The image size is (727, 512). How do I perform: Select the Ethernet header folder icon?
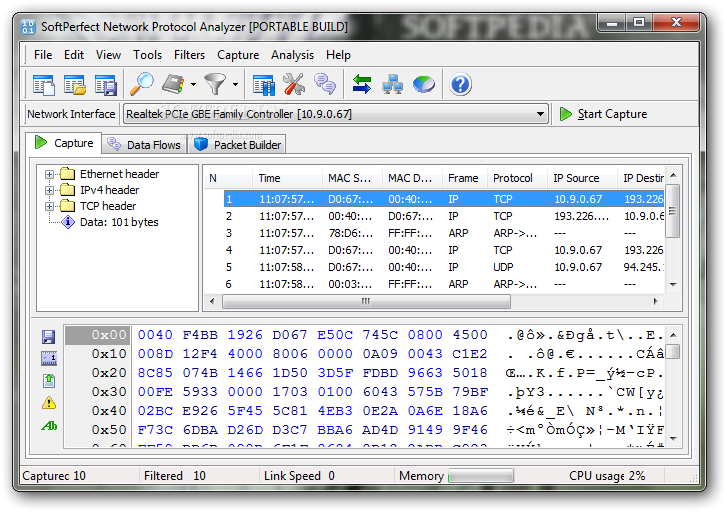coord(68,174)
